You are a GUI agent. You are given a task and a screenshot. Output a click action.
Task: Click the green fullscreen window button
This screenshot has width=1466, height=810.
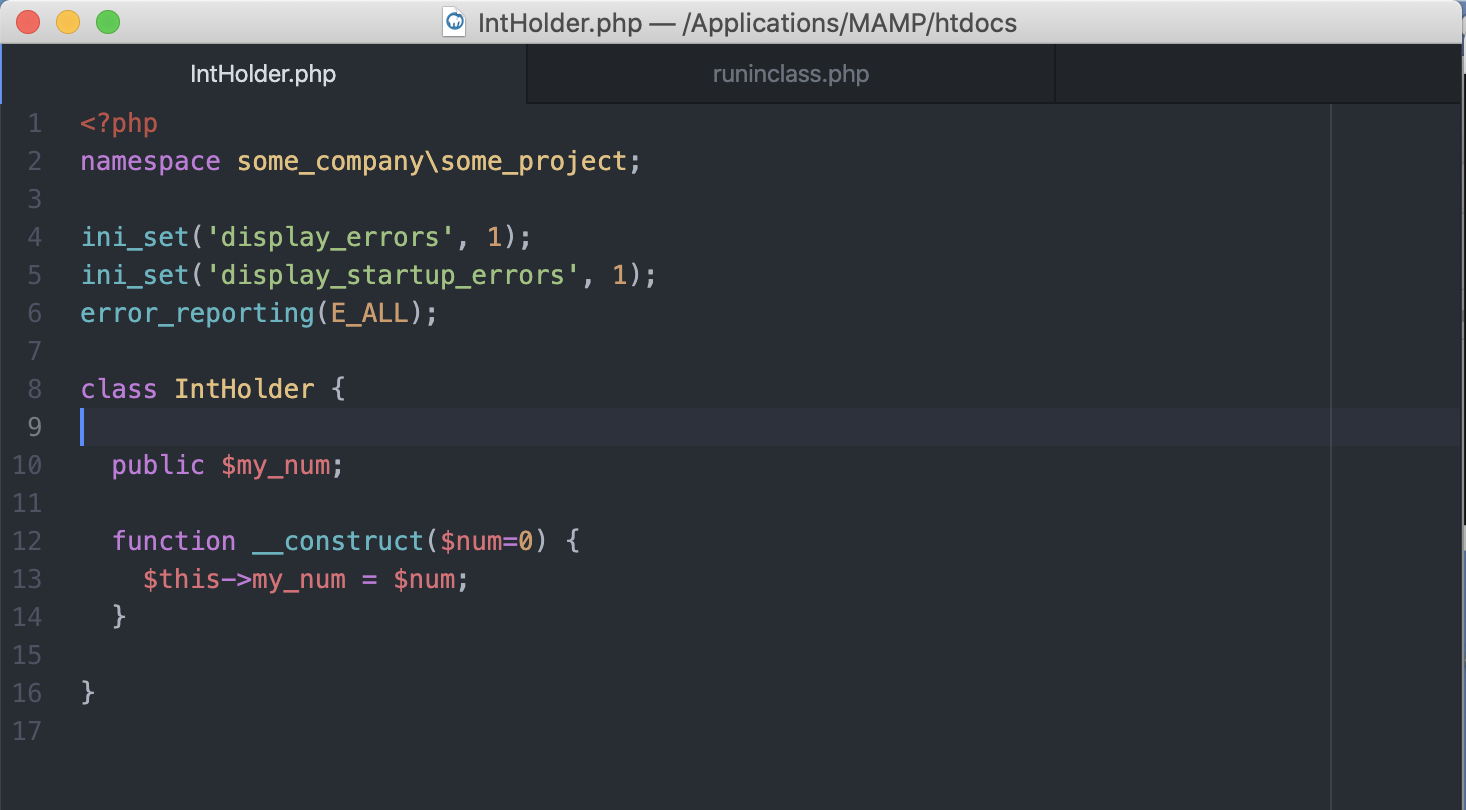pos(107,22)
